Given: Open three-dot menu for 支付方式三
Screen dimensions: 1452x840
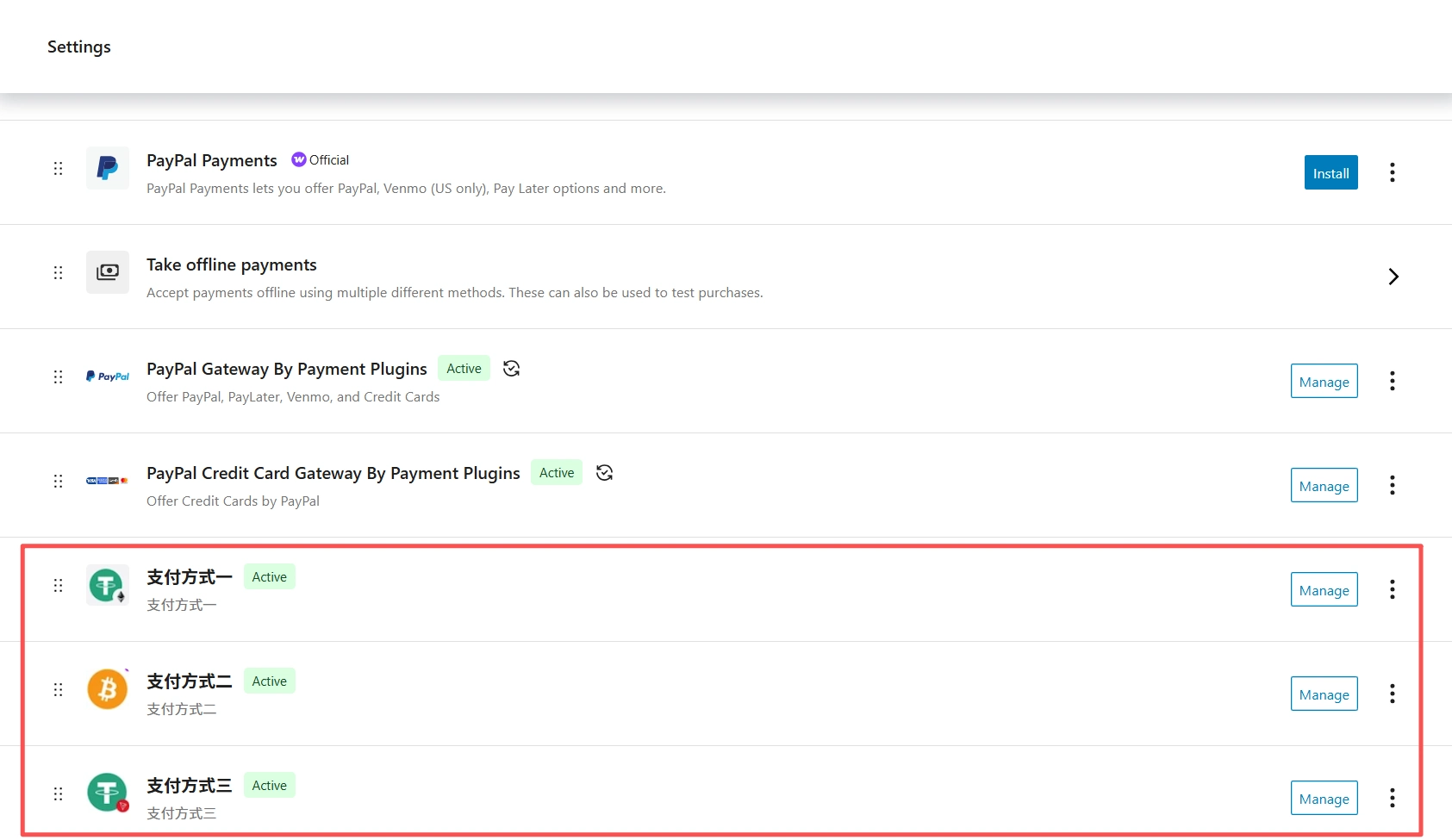Looking at the screenshot, I should 1392,798.
